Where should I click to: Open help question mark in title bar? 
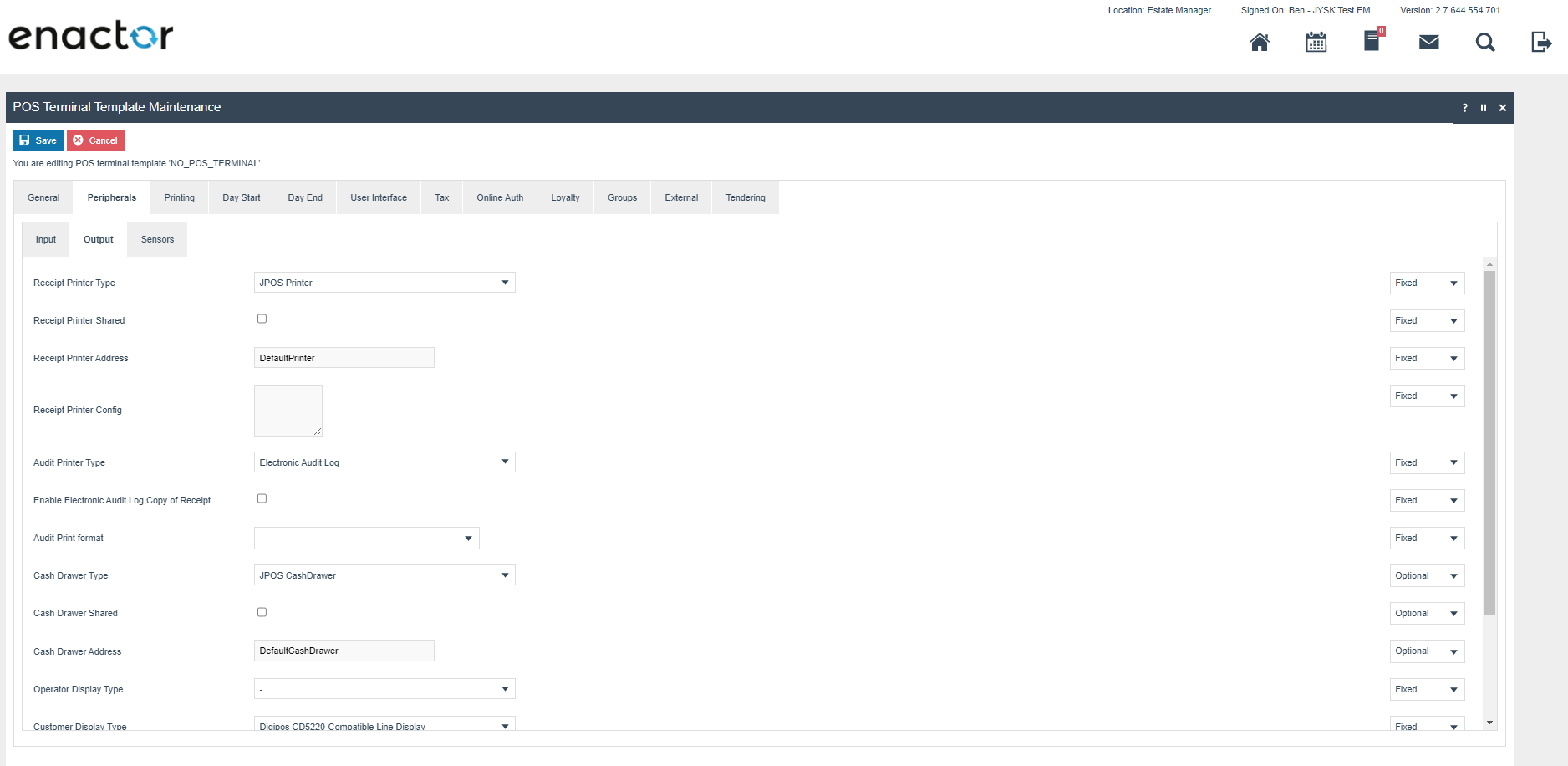[x=1464, y=108]
